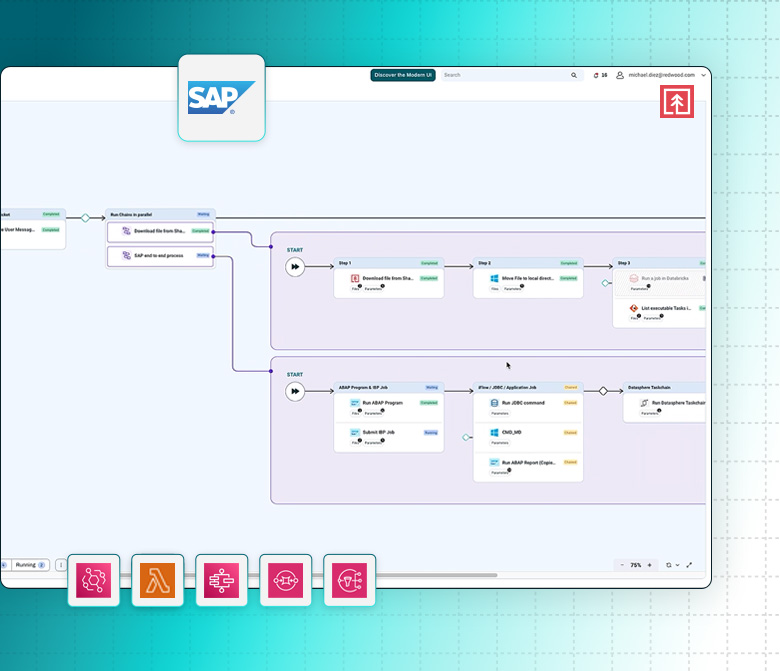The image size is (780, 671).
Task: Click the 75% zoom level value
Action: (635, 565)
